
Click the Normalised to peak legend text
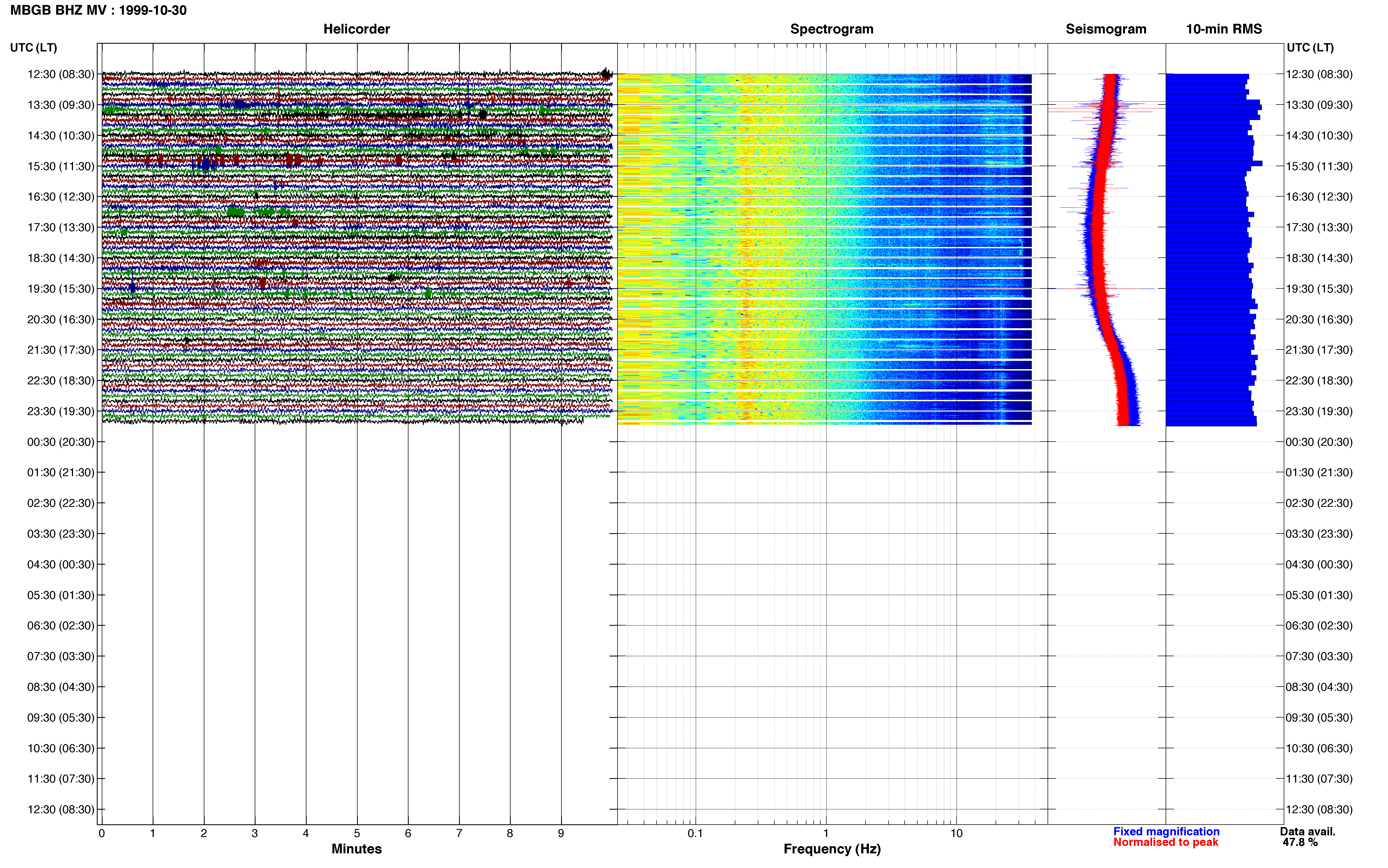tap(1165, 842)
